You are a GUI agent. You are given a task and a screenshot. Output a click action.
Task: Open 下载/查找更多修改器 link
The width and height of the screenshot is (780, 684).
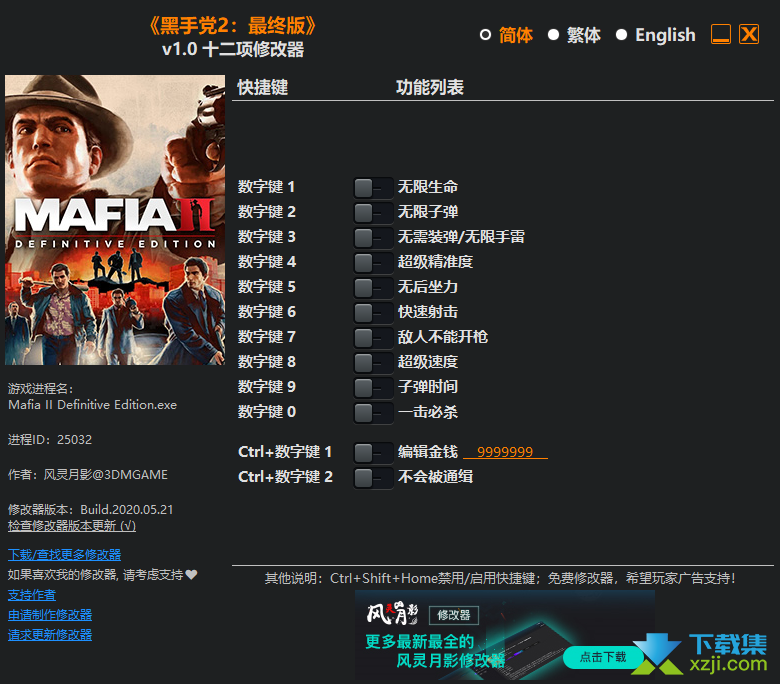pos(64,555)
